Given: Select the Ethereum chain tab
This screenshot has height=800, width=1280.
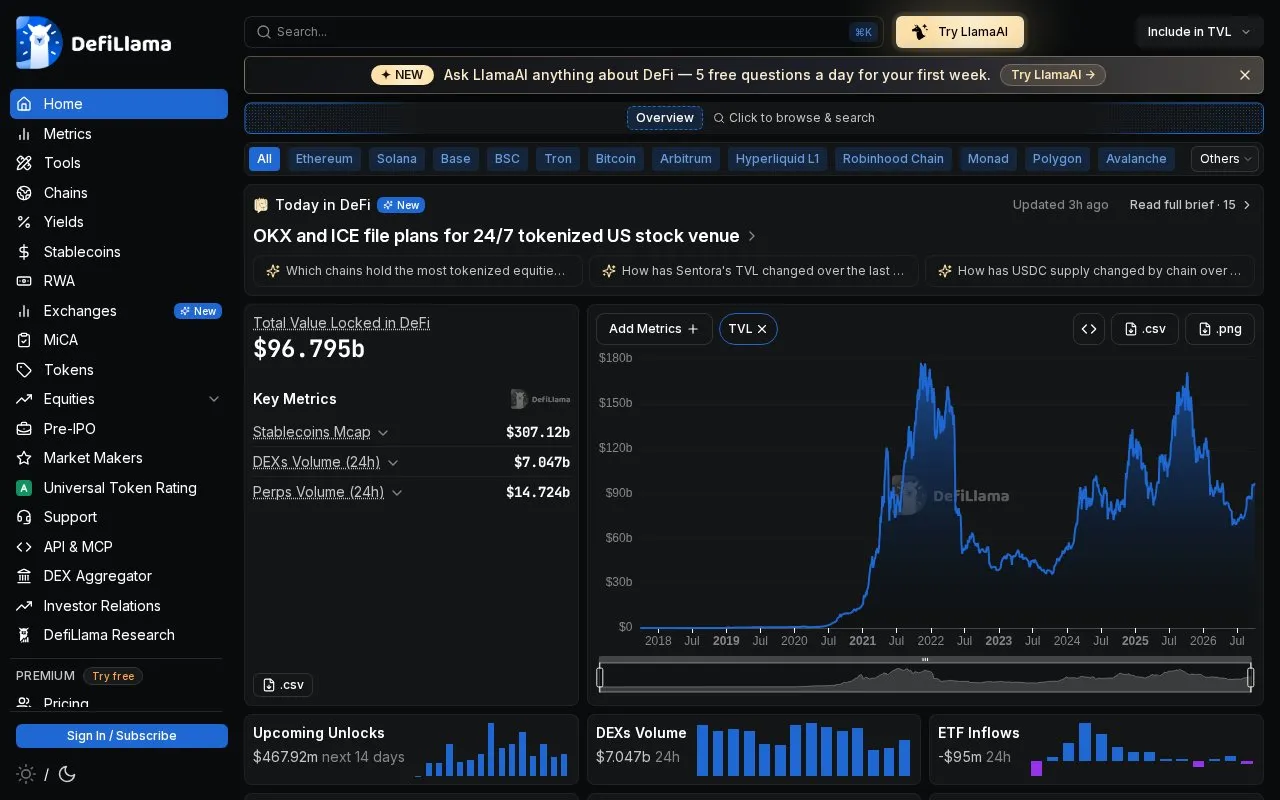Looking at the screenshot, I should point(324,159).
